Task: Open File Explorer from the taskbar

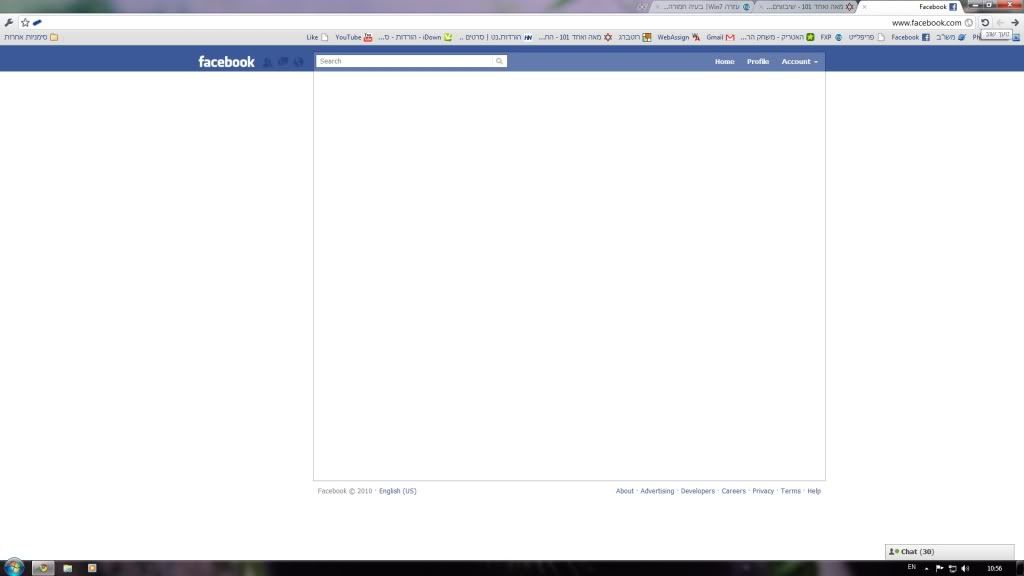Action: (x=68, y=568)
